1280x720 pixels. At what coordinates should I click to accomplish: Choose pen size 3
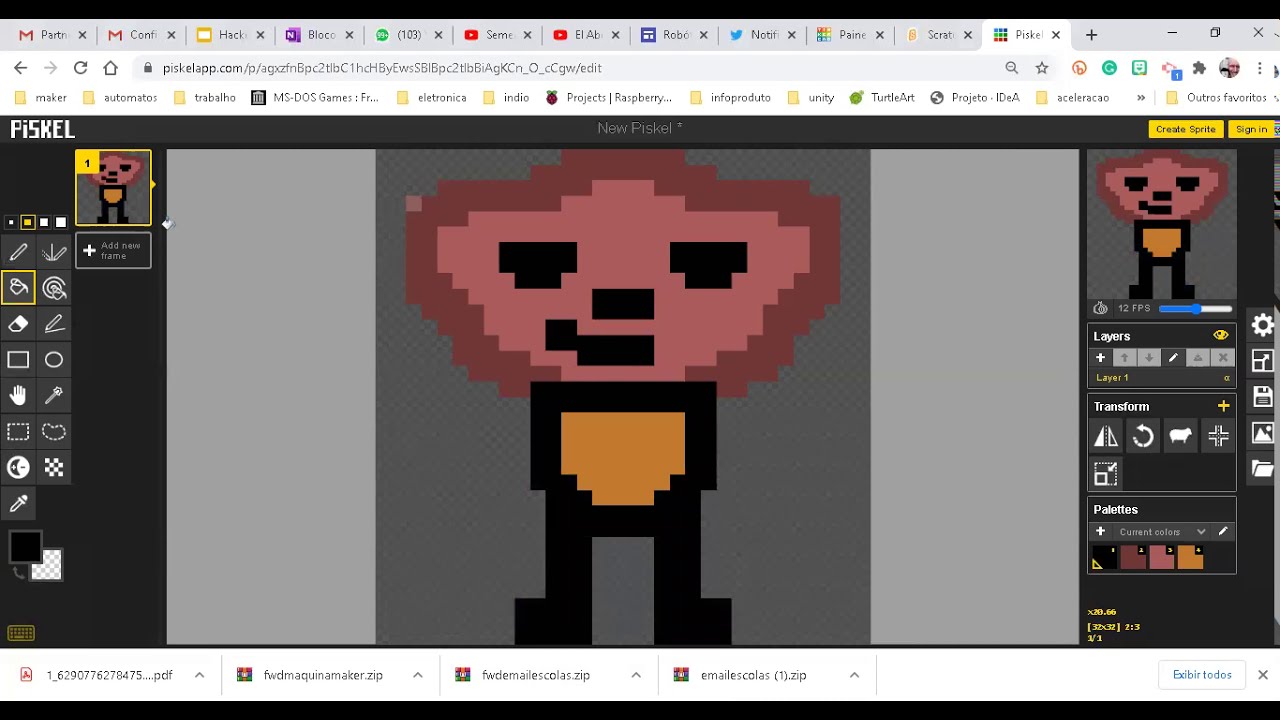(x=44, y=222)
